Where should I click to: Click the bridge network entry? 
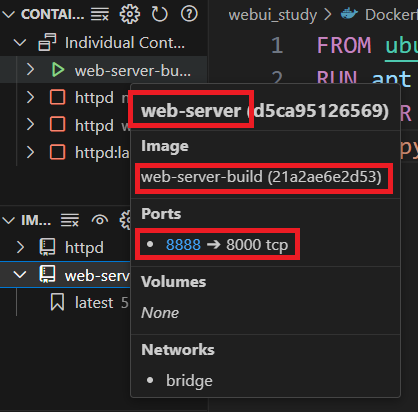pos(189,381)
